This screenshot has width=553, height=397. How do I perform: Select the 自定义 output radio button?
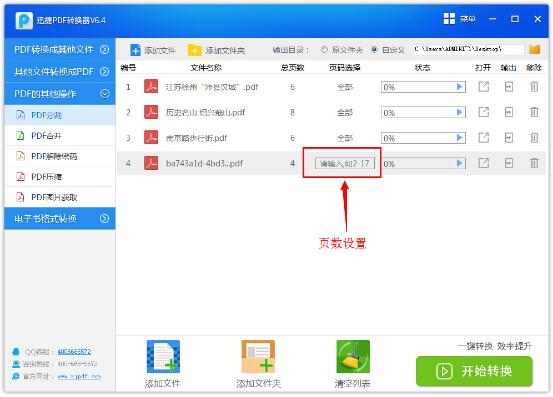(375, 50)
